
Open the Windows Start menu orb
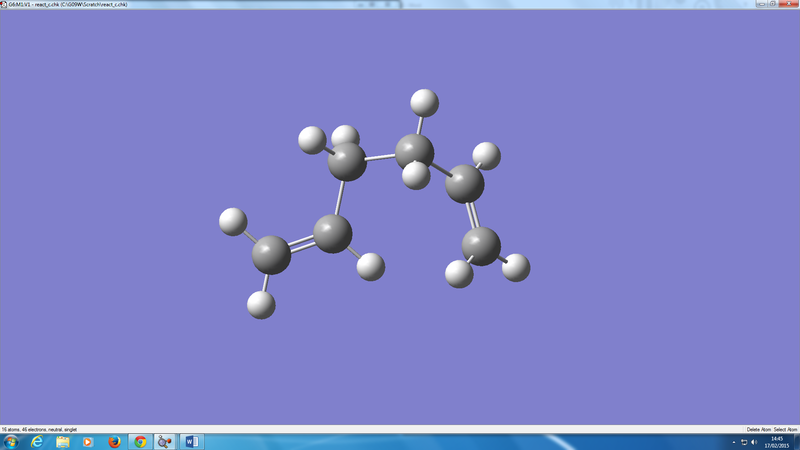[11, 442]
